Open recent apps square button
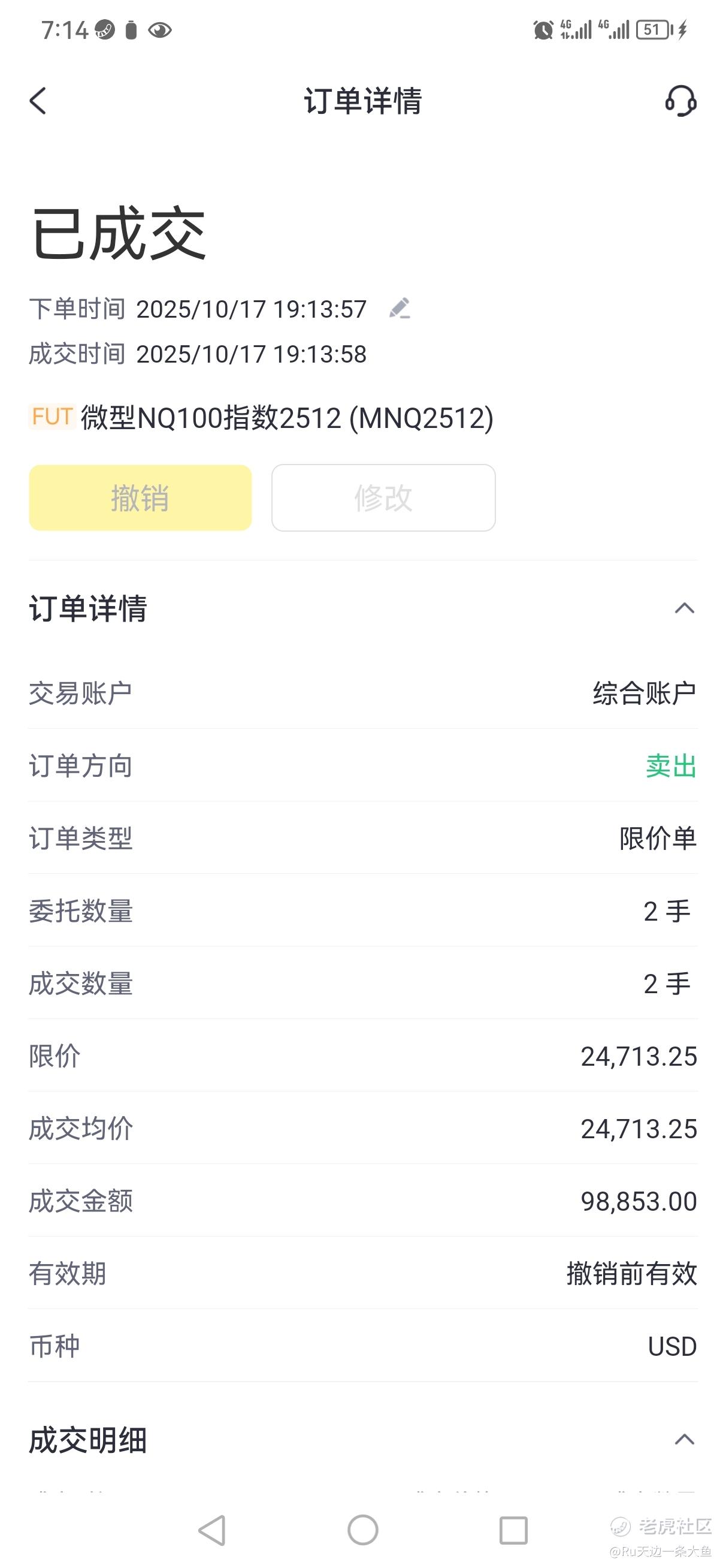This screenshot has height=1568, width=726. [513, 1530]
